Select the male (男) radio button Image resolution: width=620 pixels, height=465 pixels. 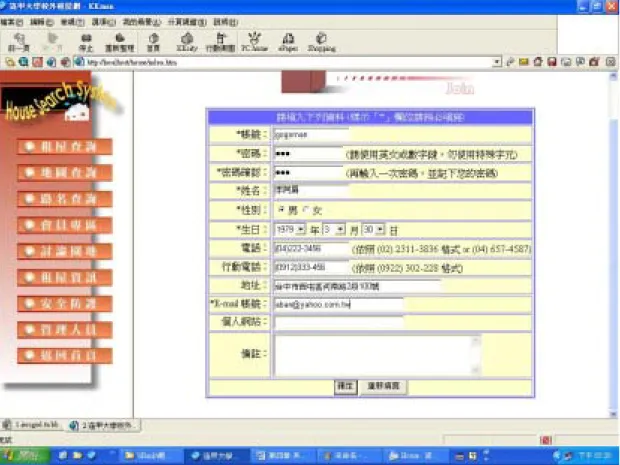pyautogui.click(x=281, y=209)
